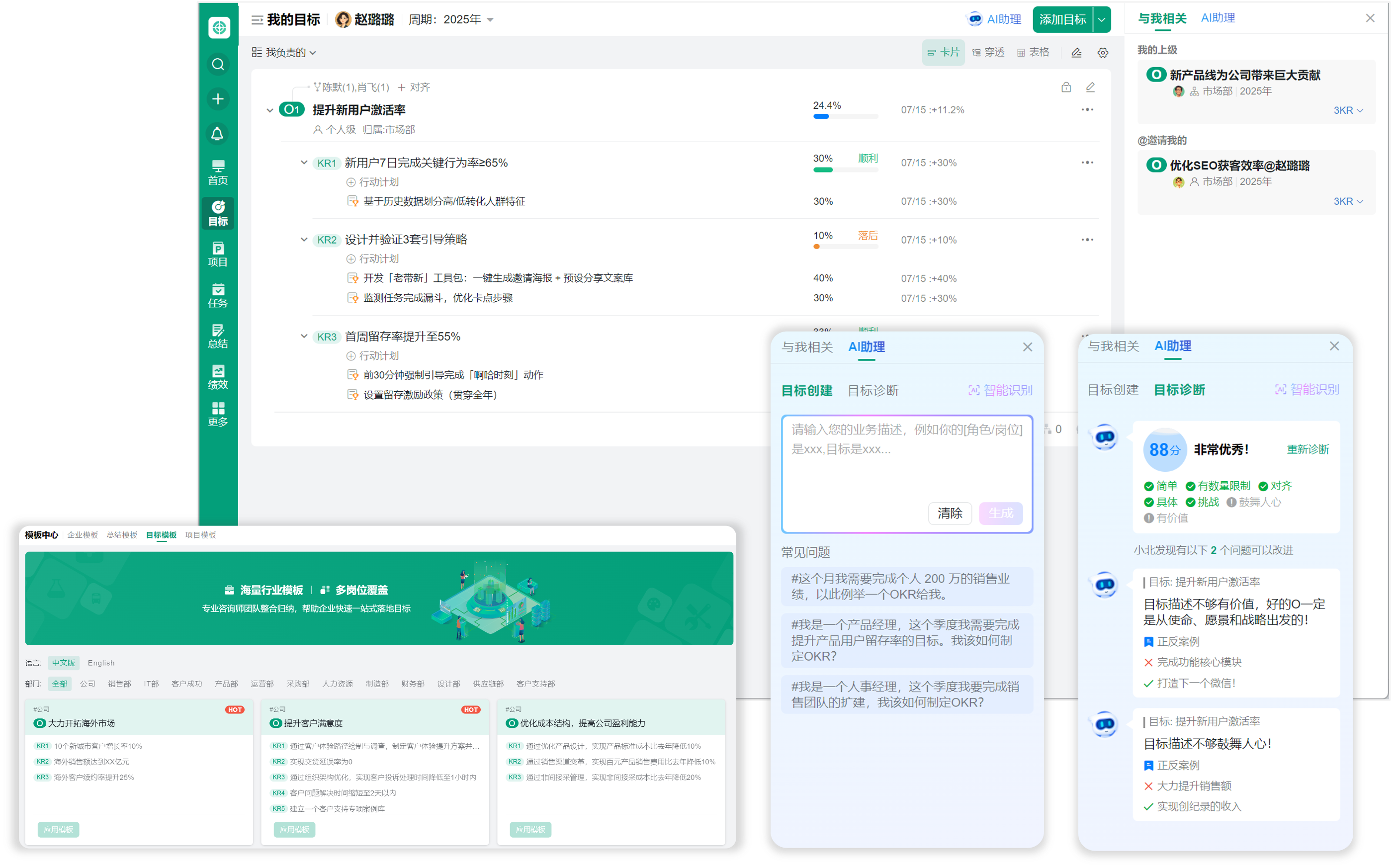Viewport: 1392px width, 868px height.
Task: Click 重新诊断 link next to the score
Action: coord(1307,449)
